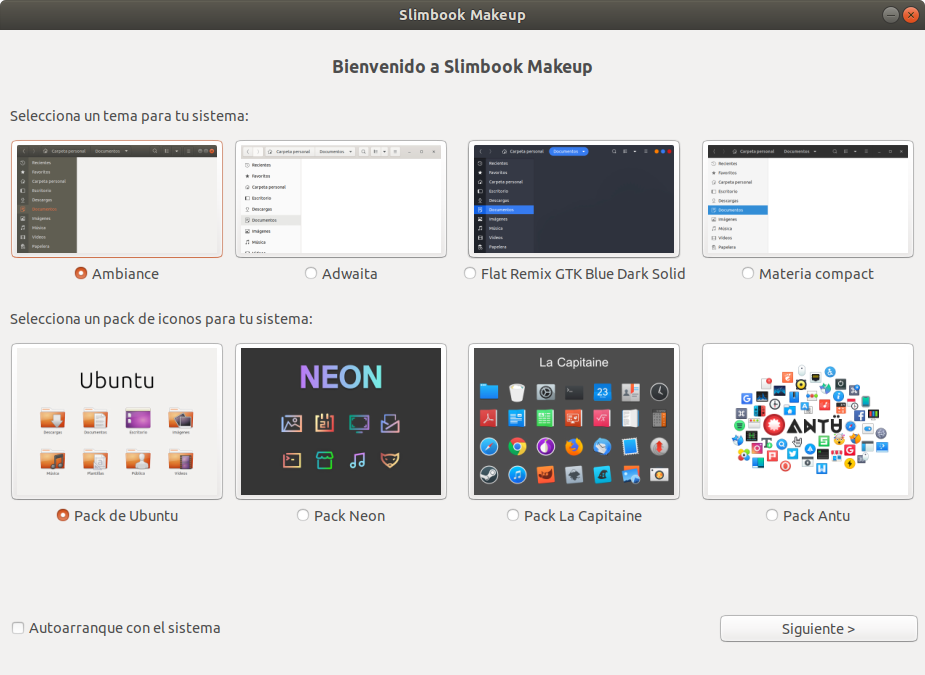Image resolution: width=925 pixels, height=675 pixels.
Task: Minimize the Slimbook Makeup window
Action: click(x=890, y=15)
